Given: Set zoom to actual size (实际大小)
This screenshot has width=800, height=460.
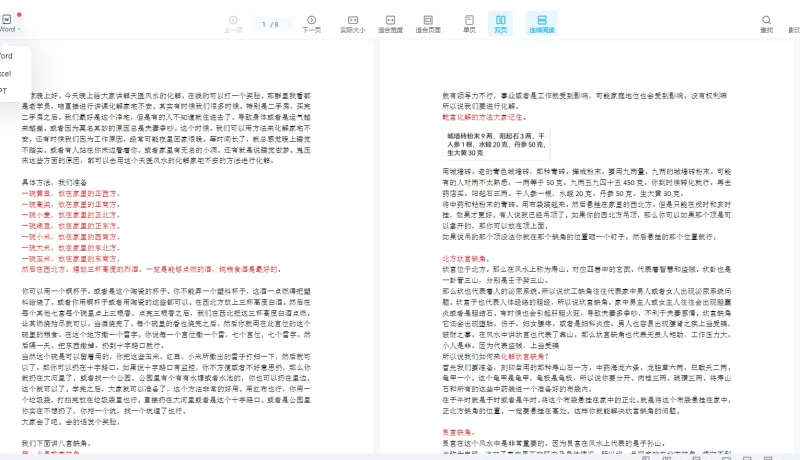Looking at the screenshot, I should [353, 22].
